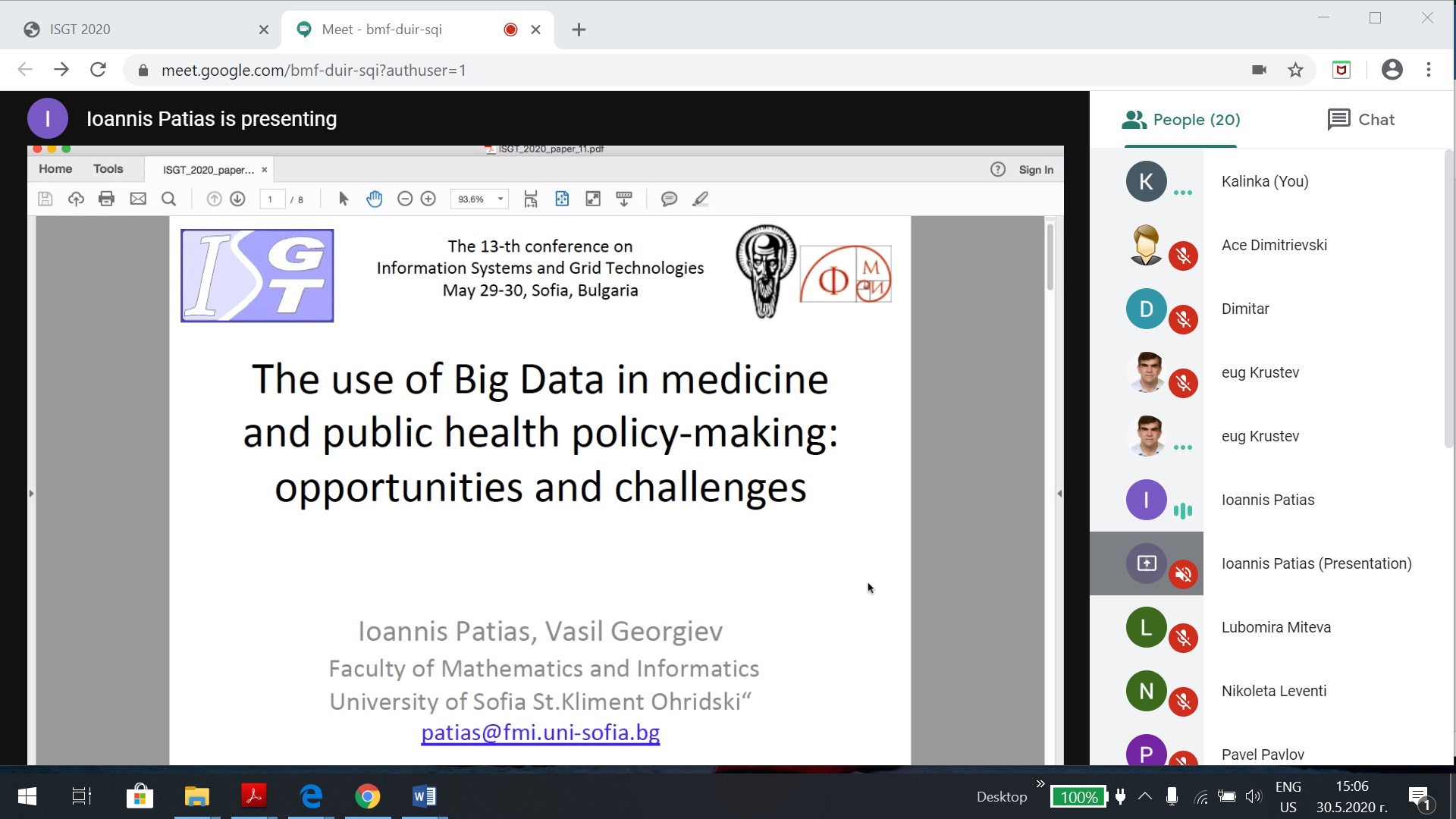Go to previous page with up arrow

click(x=214, y=199)
